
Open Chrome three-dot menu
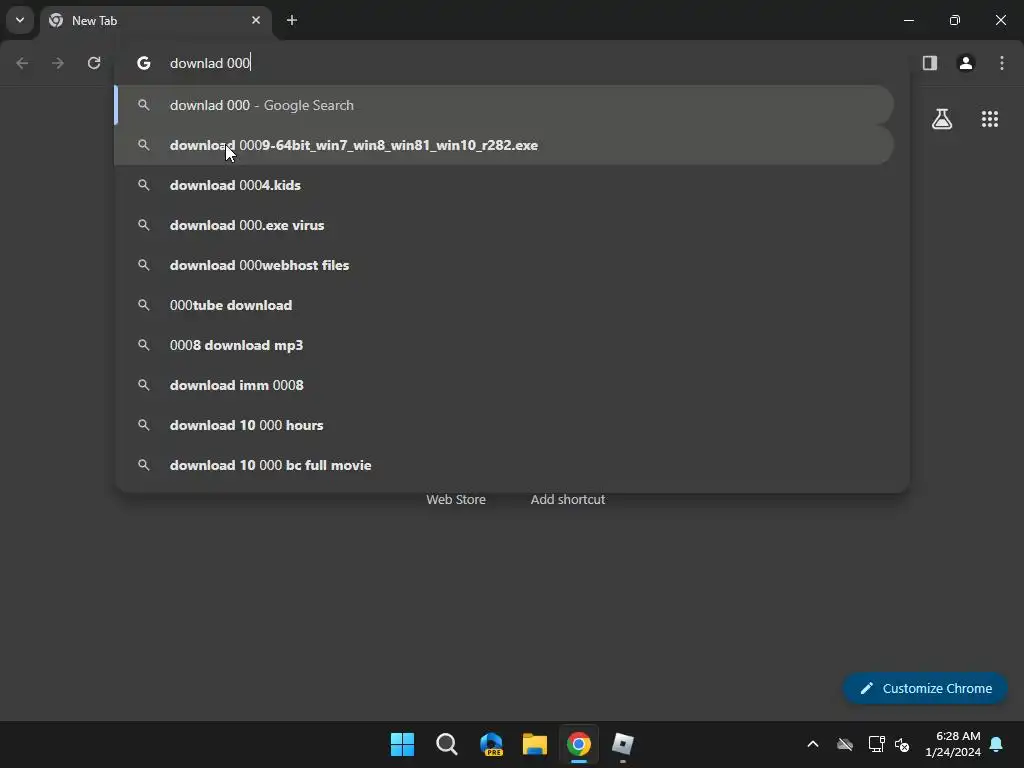click(1002, 63)
